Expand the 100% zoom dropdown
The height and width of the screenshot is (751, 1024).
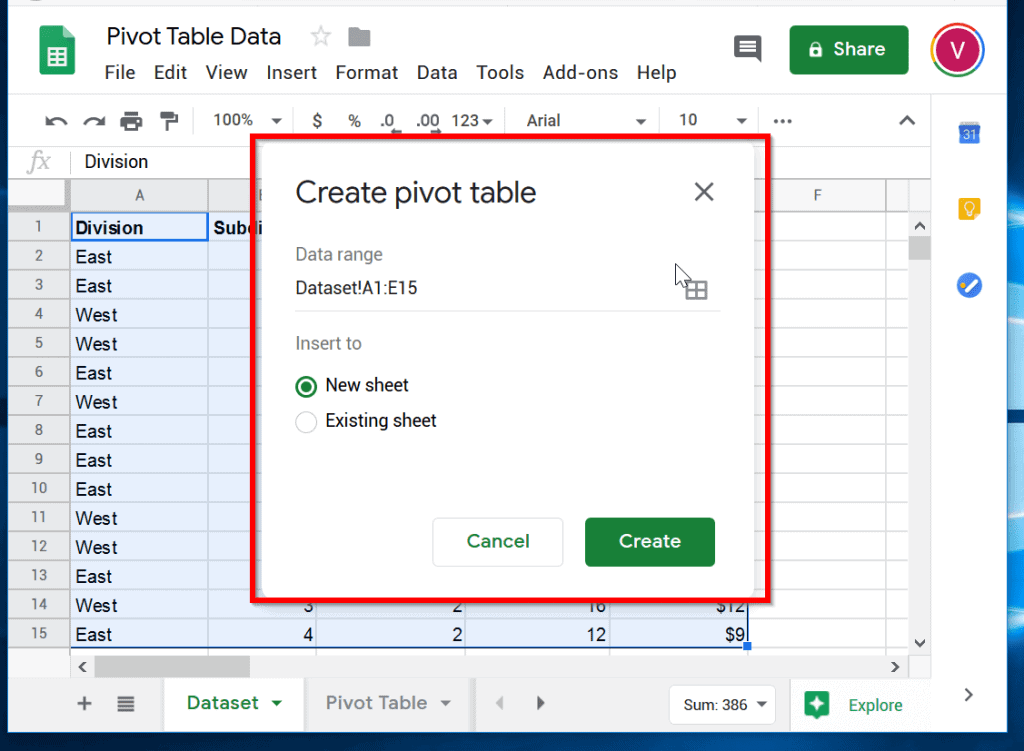click(x=247, y=121)
